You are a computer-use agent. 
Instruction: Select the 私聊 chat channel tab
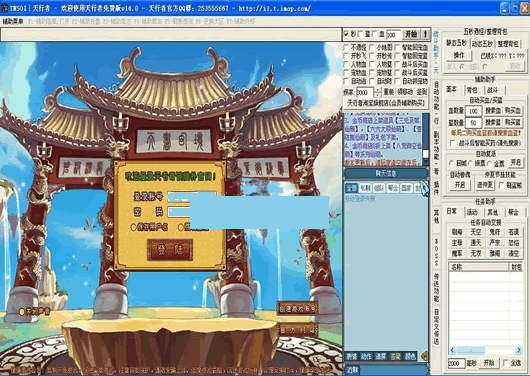coord(365,188)
